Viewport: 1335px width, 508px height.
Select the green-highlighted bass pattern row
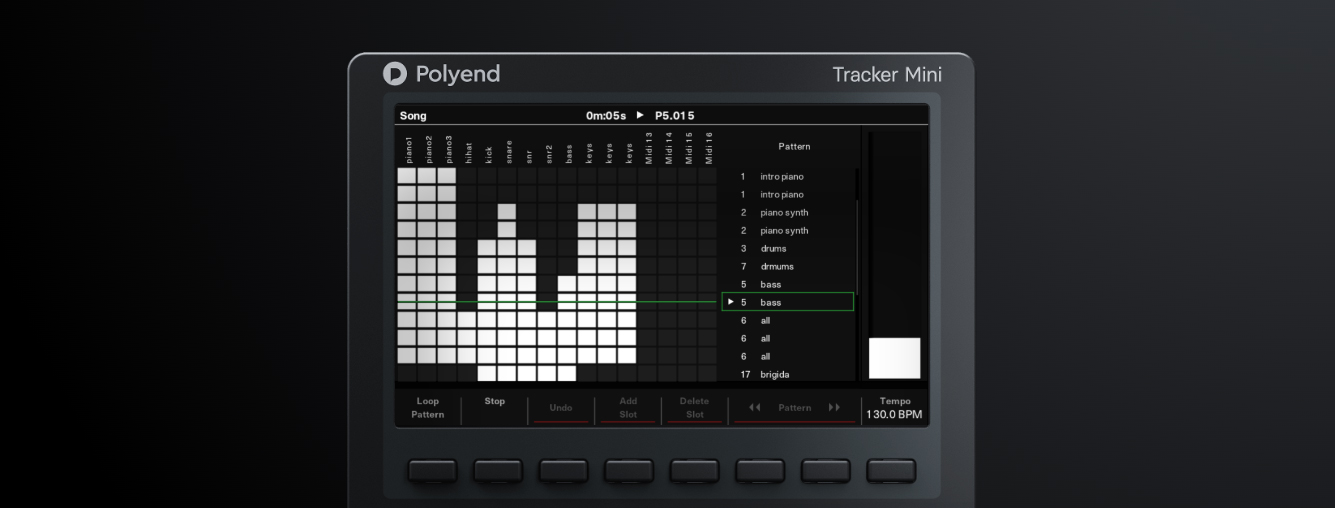pyautogui.click(x=788, y=302)
